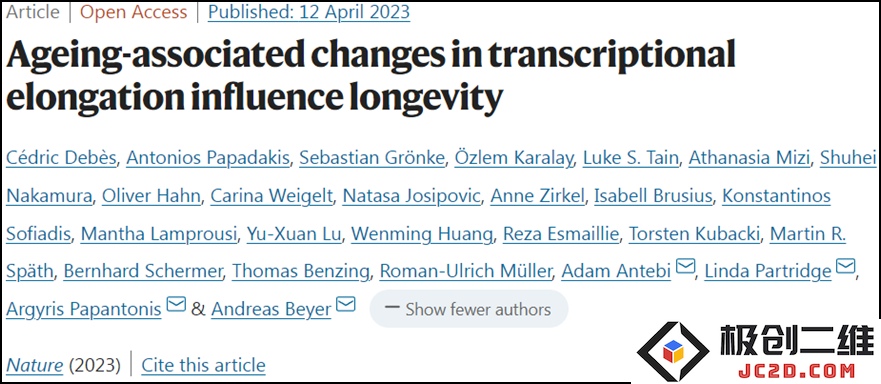This screenshot has height=384, width=881.
Task: Click envelope icon beside Argyris Papantonis
Action: pos(176,304)
